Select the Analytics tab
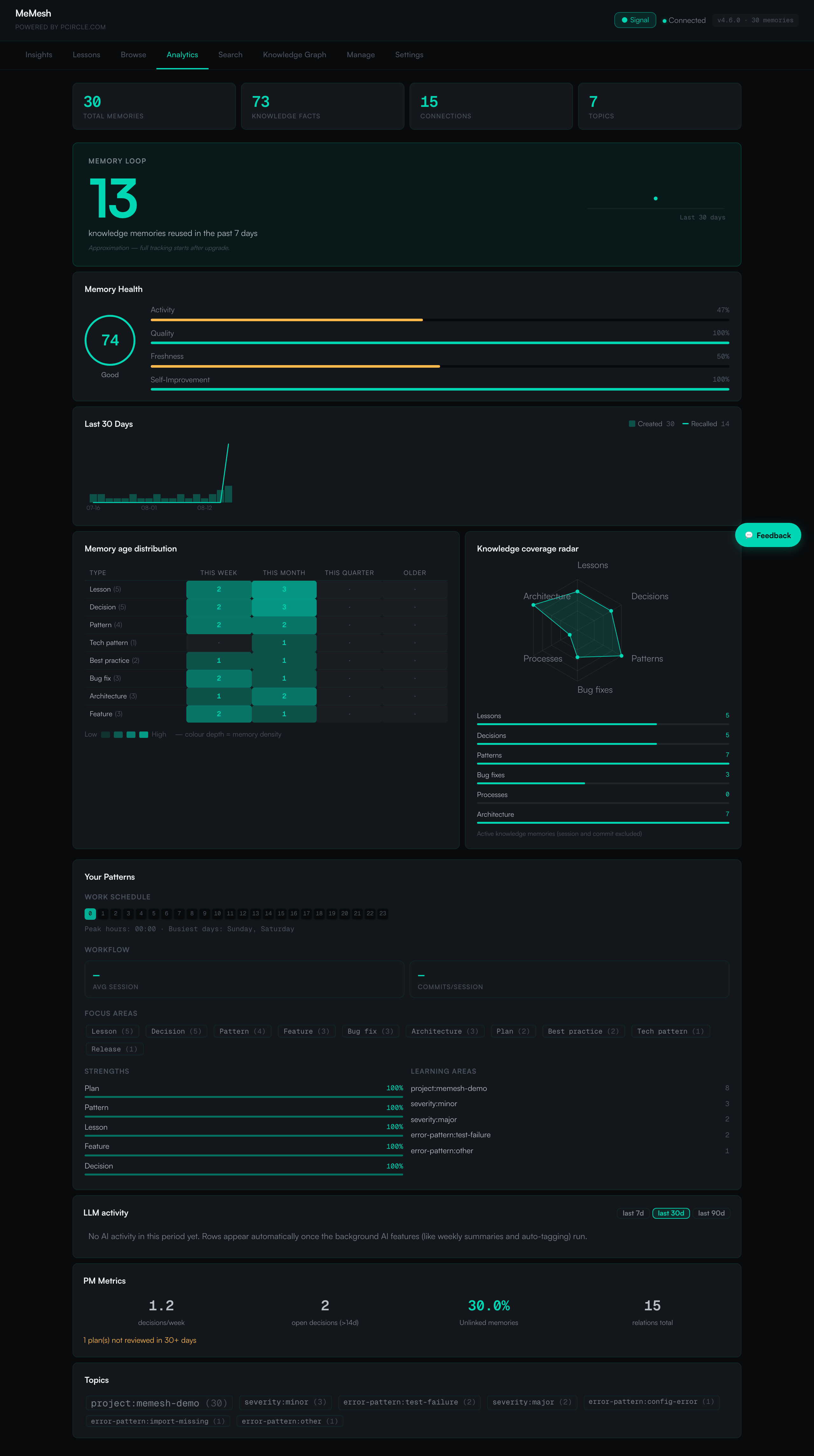The width and height of the screenshot is (814, 1456). (182, 55)
